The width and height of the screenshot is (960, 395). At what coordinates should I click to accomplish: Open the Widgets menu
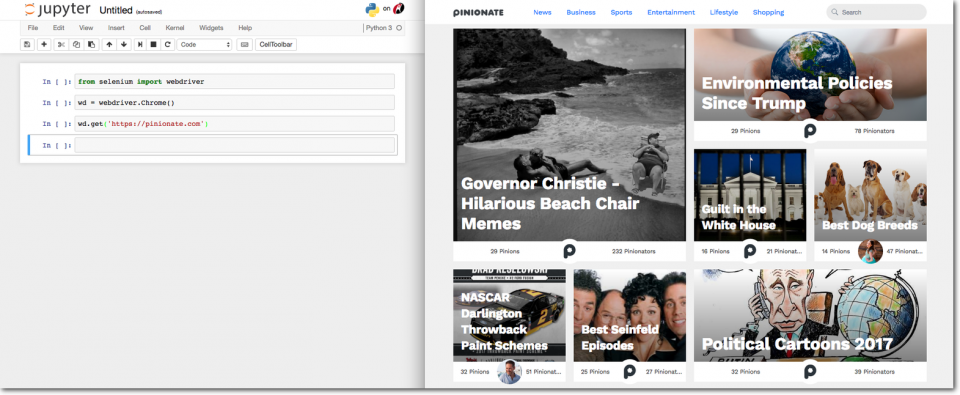(x=211, y=28)
